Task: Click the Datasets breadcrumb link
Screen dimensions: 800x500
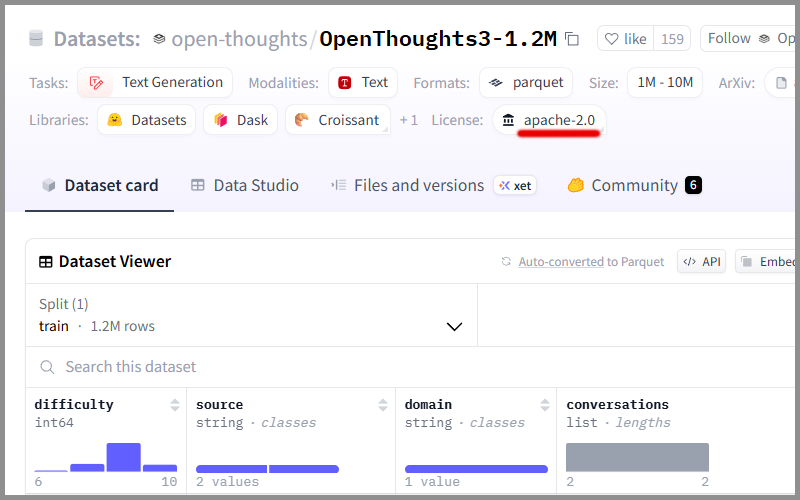Action: click(x=97, y=39)
